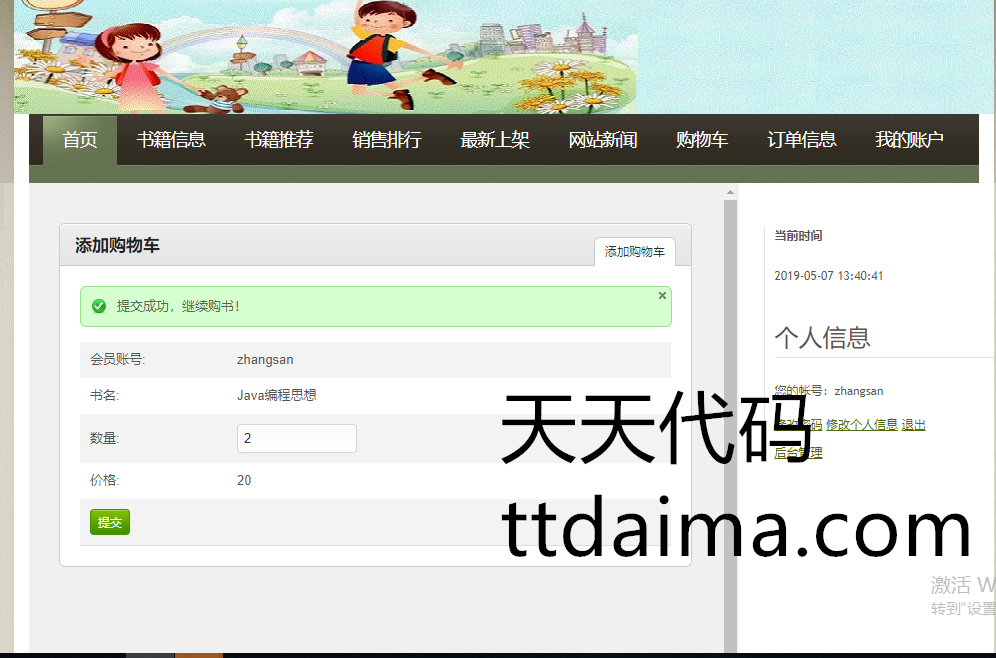This screenshot has height=658, width=996.
Task: Open the 网站新闻 news page
Action: pos(603,140)
